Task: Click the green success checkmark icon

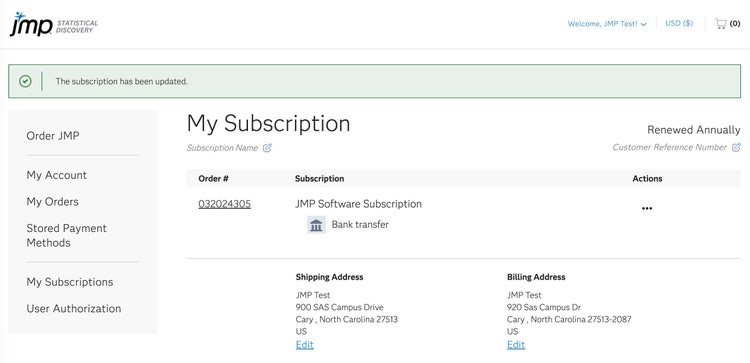Action: 25,81
